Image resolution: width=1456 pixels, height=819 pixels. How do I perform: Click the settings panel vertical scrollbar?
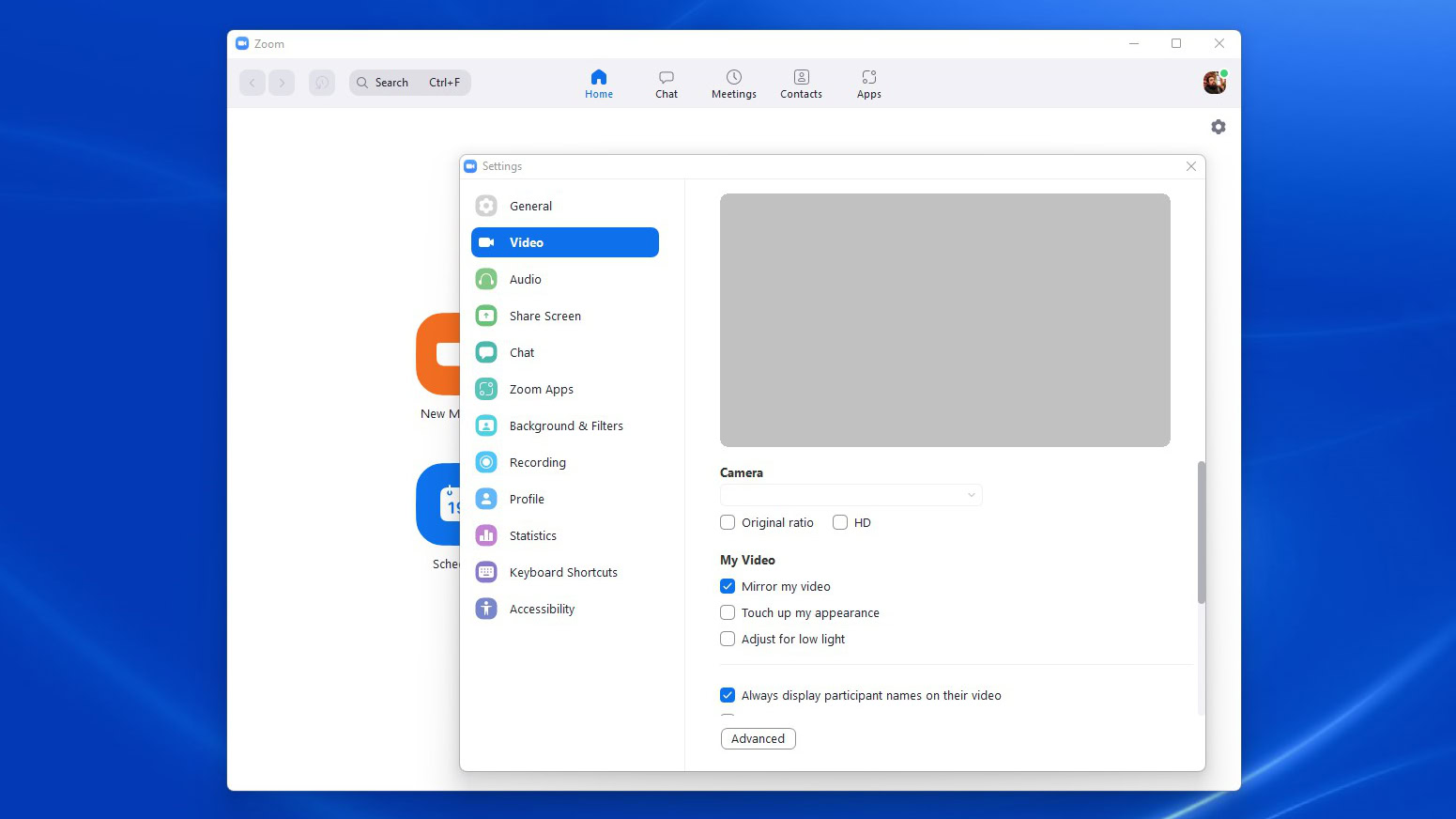tap(1201, 532)
